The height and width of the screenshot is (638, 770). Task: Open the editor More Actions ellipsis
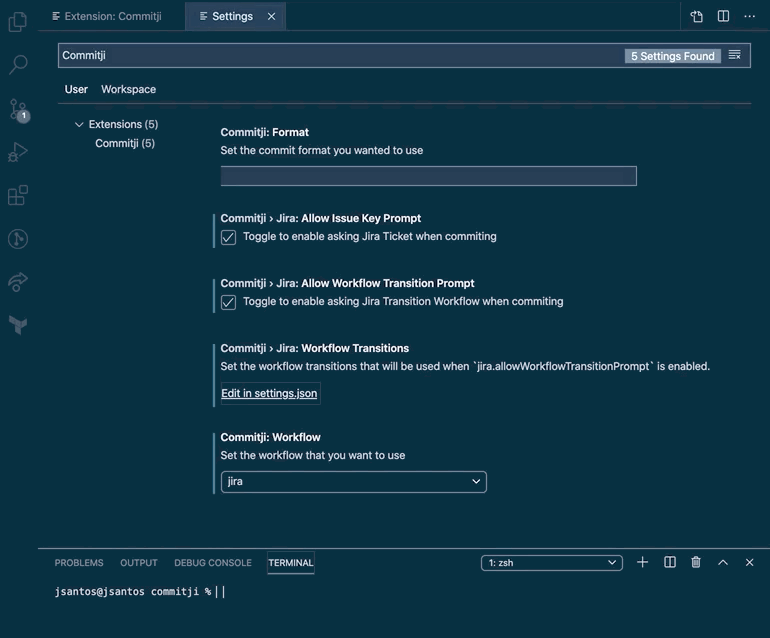[x=749, y=16]
